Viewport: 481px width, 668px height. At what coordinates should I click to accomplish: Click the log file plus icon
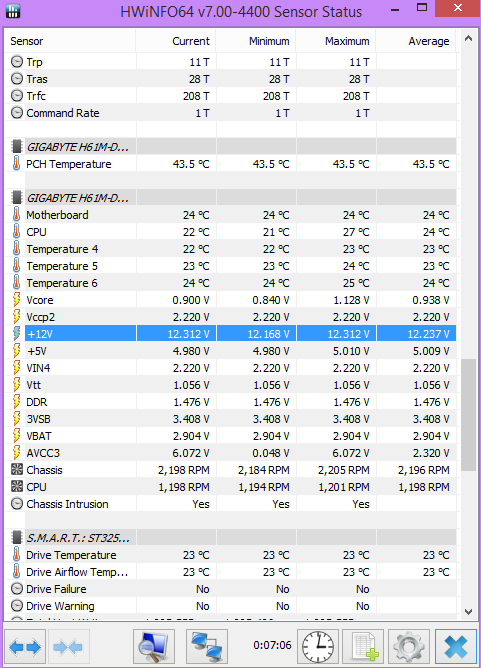pos(363,647)
